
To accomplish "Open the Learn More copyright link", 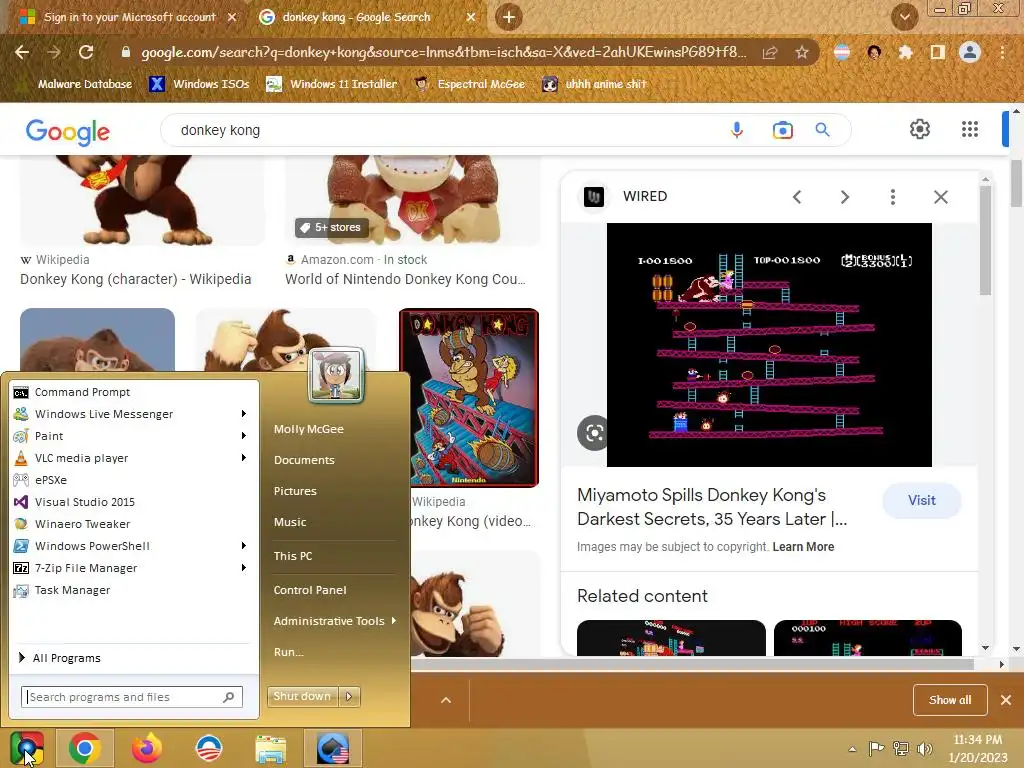I will [803, 547].
